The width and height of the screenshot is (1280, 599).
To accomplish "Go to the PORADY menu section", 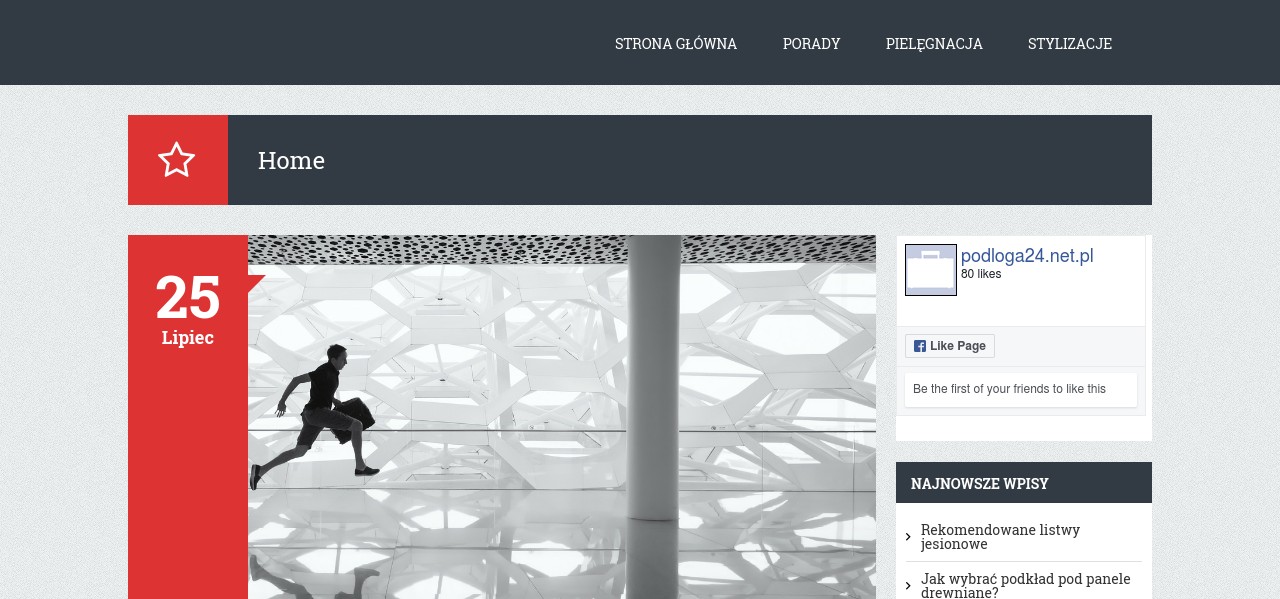I will [811, 43].
